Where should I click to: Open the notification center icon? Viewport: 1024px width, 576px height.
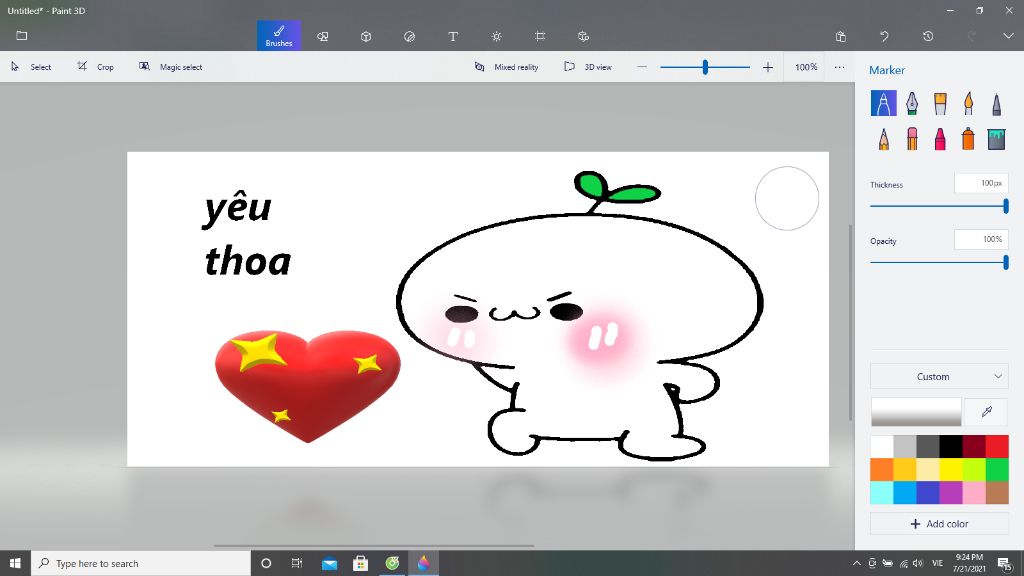pyautogui.click(x=1004, y=563)
